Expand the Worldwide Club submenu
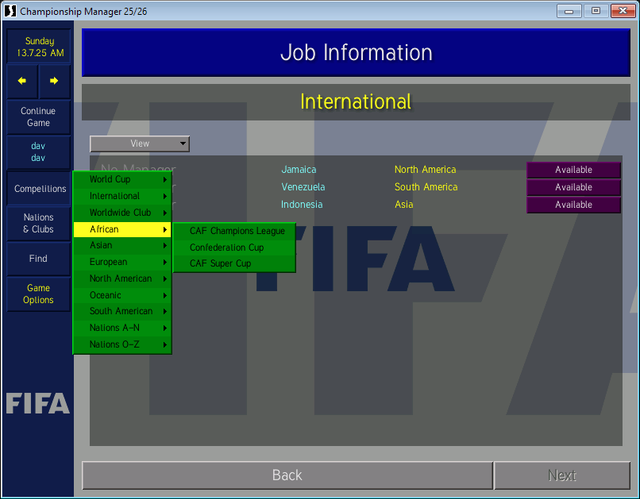Image resolution: width=640 pixels, height=499 pixels. coord(122,213)
